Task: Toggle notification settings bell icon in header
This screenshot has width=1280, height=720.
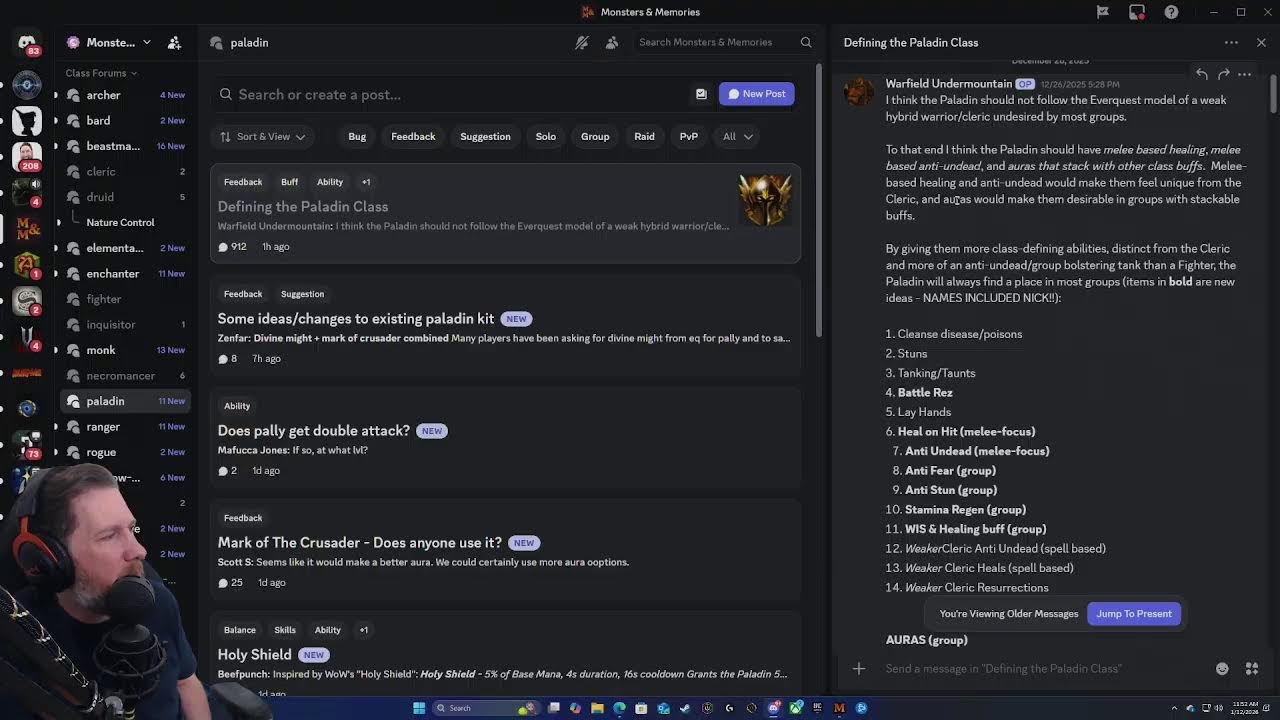Action: pyautogui.click(x=582, y=43)
